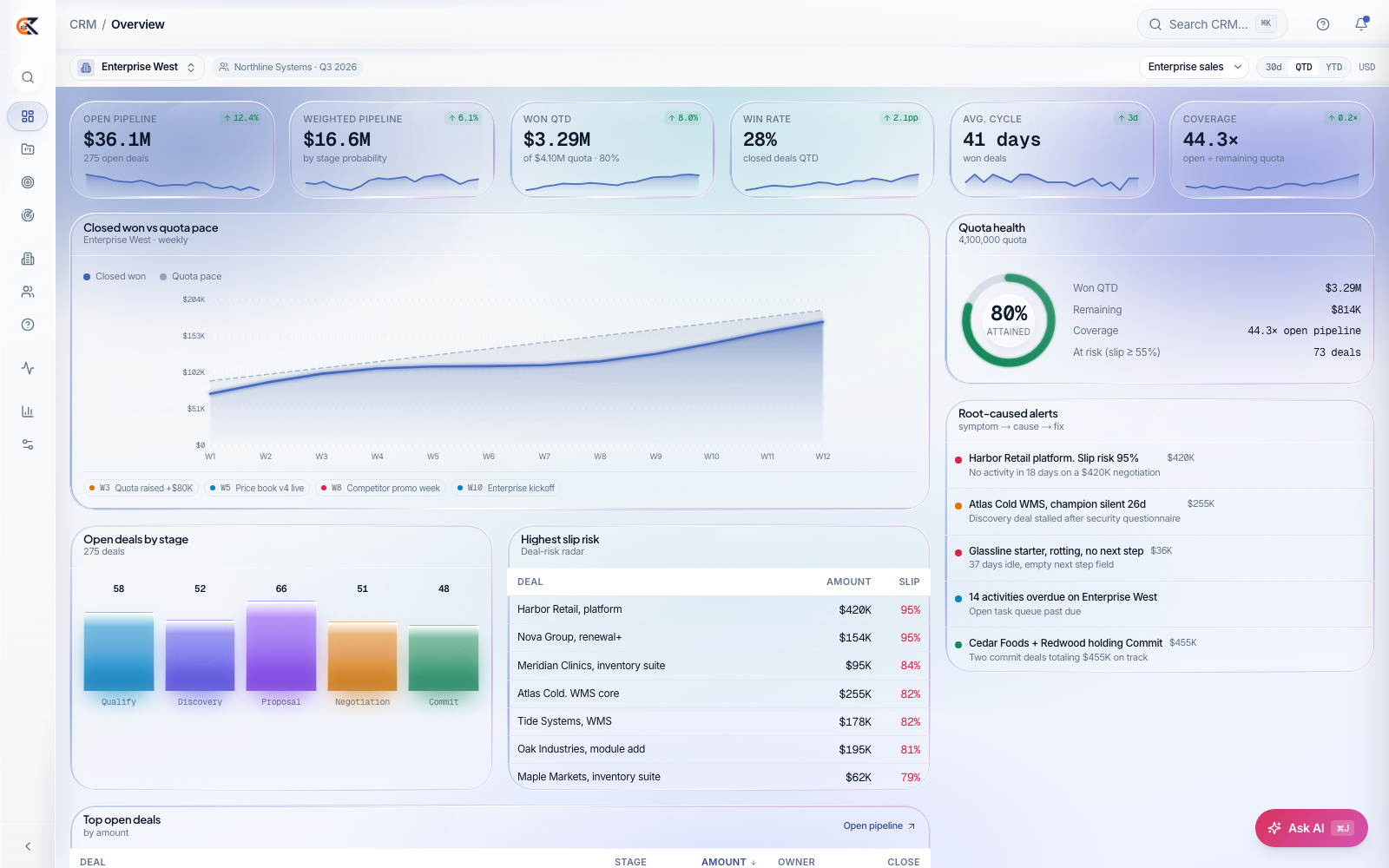Open the sidebar search icon
Screen dimensions: 1389x868
coord(28,77)
